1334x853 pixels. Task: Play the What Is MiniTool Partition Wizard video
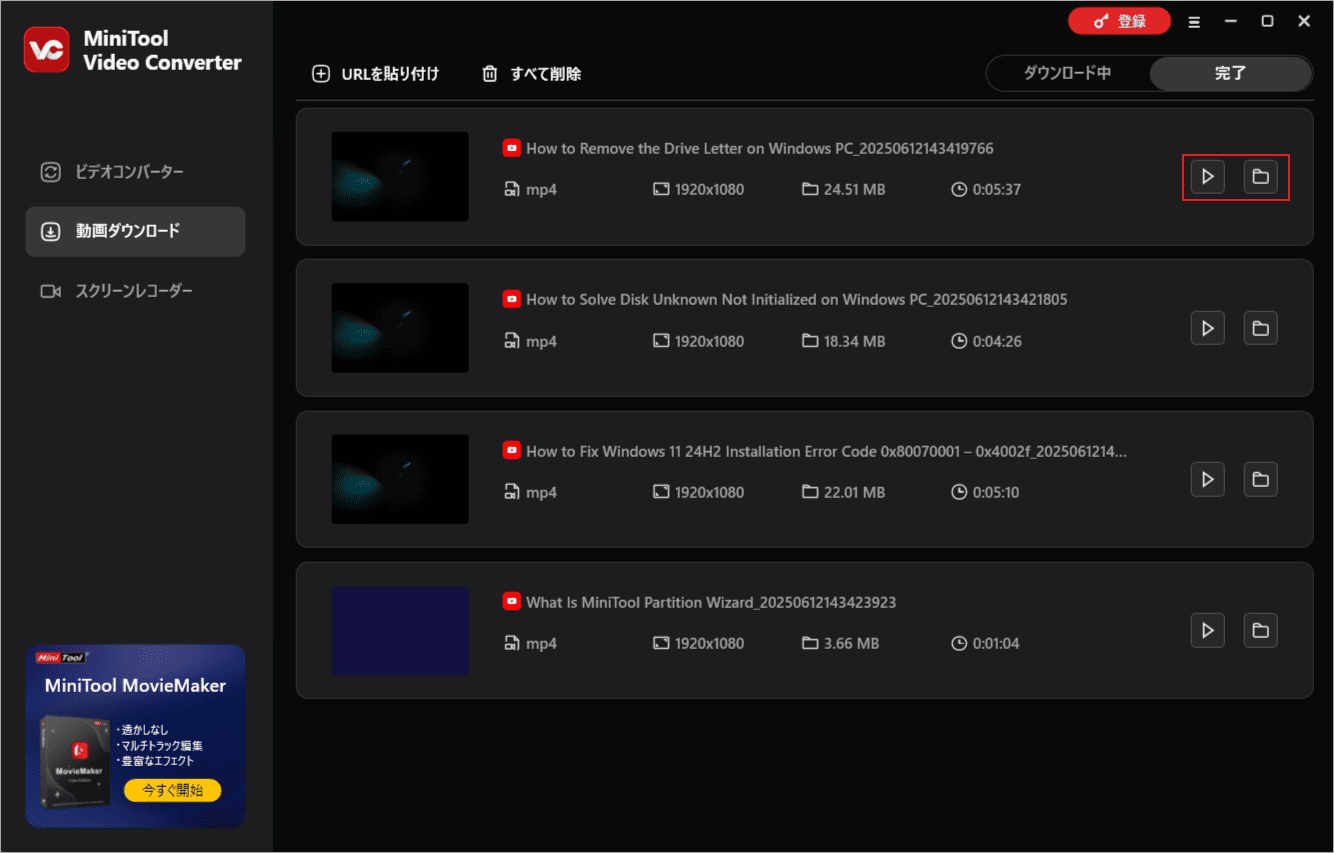coord(1208,630)
